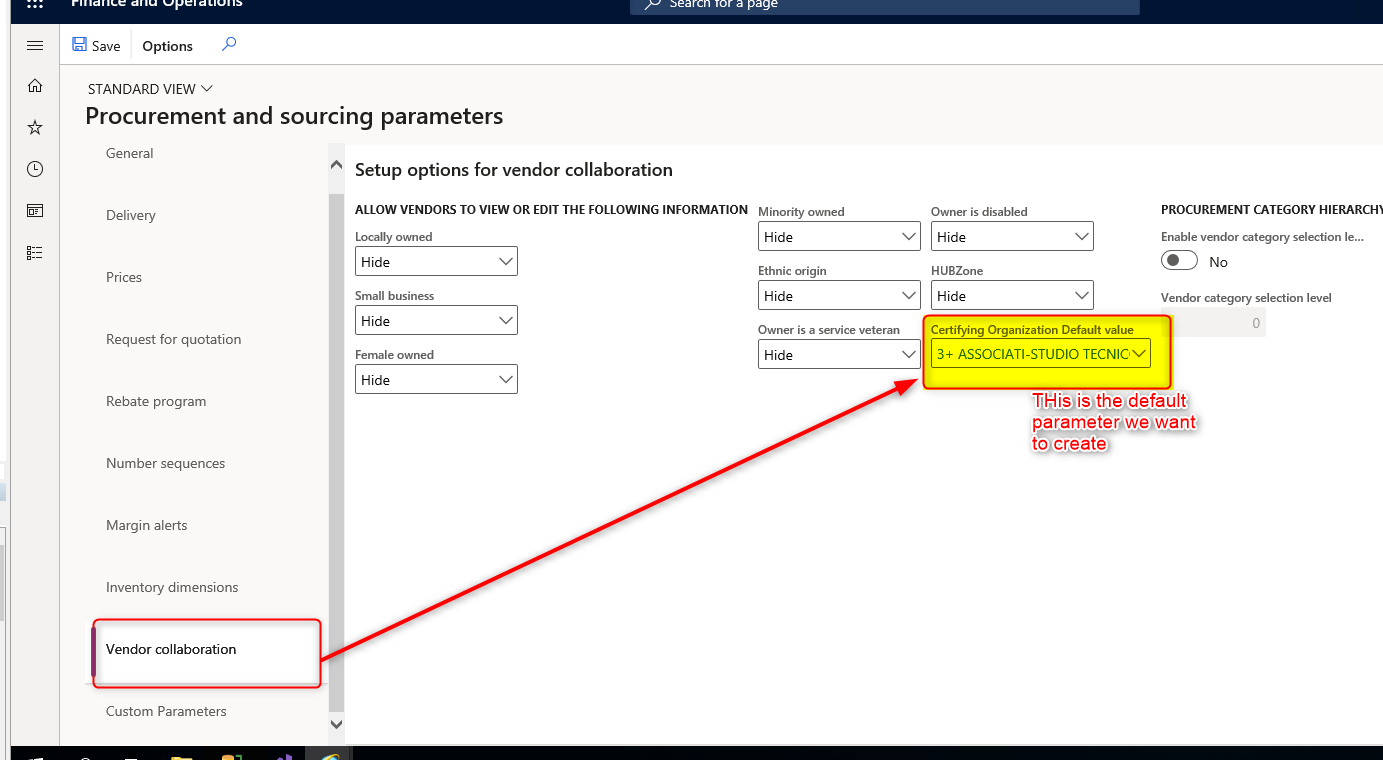Enable vendor category selection toggle
This screenshot has width=1383, height=760.
1179,259
